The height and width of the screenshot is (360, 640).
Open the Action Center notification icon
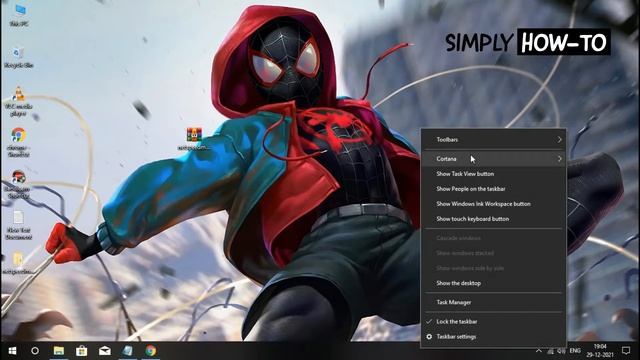(626, 351)
